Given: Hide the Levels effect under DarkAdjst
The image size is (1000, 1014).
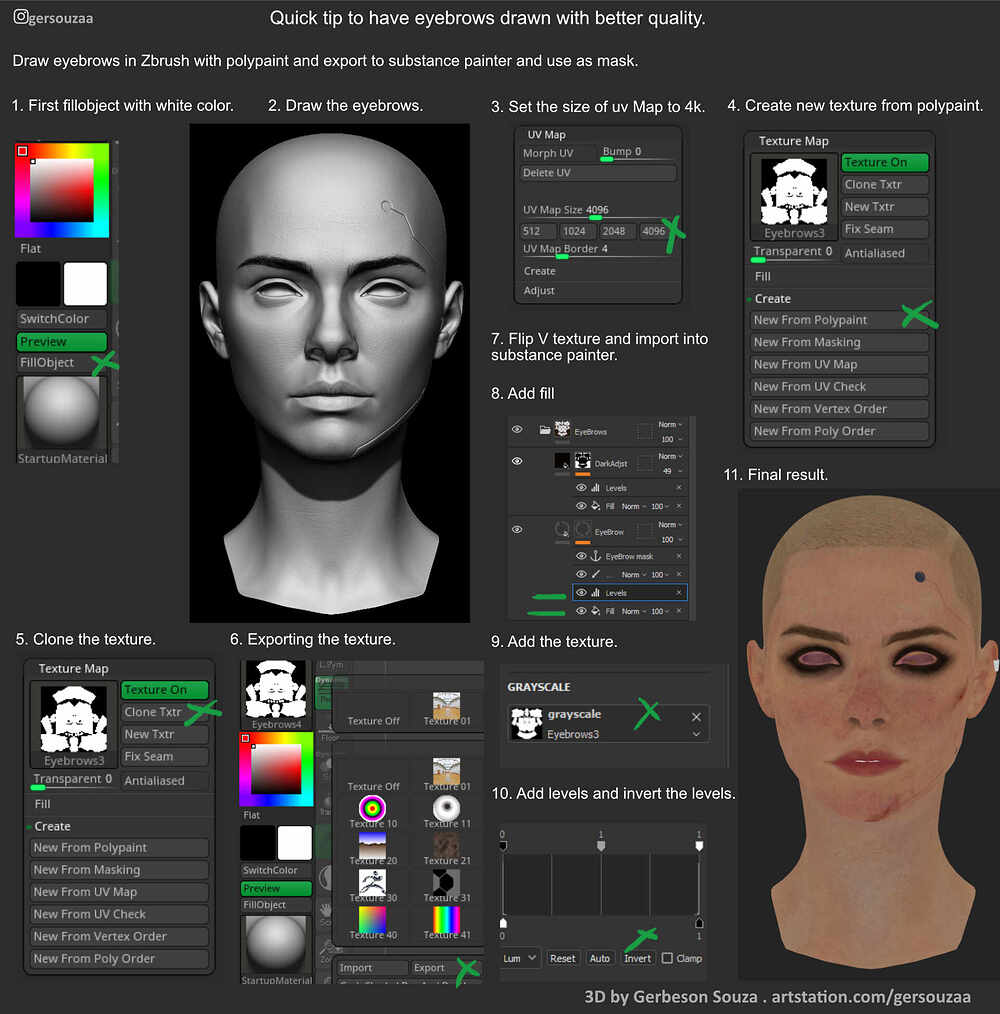Looking at the screenshot, I should click(x=581, y=488).
